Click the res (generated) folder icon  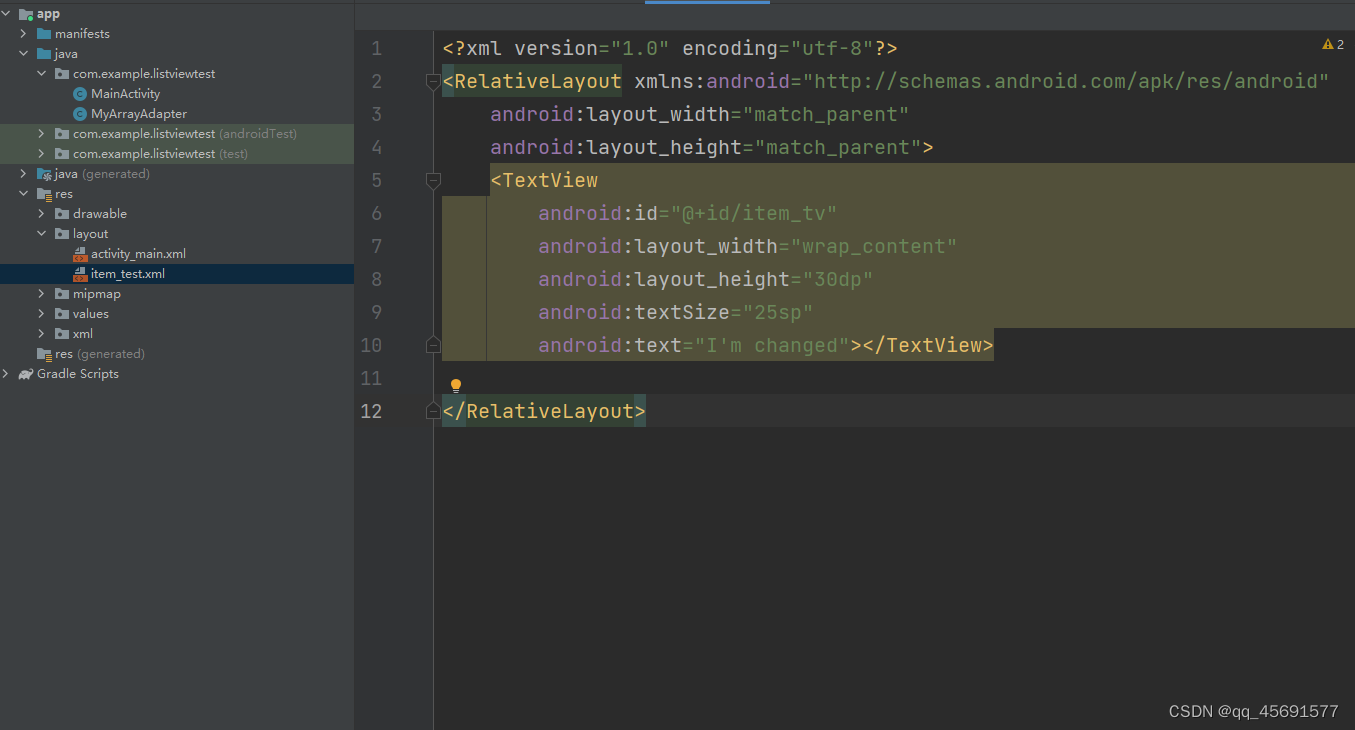[44, 354]
